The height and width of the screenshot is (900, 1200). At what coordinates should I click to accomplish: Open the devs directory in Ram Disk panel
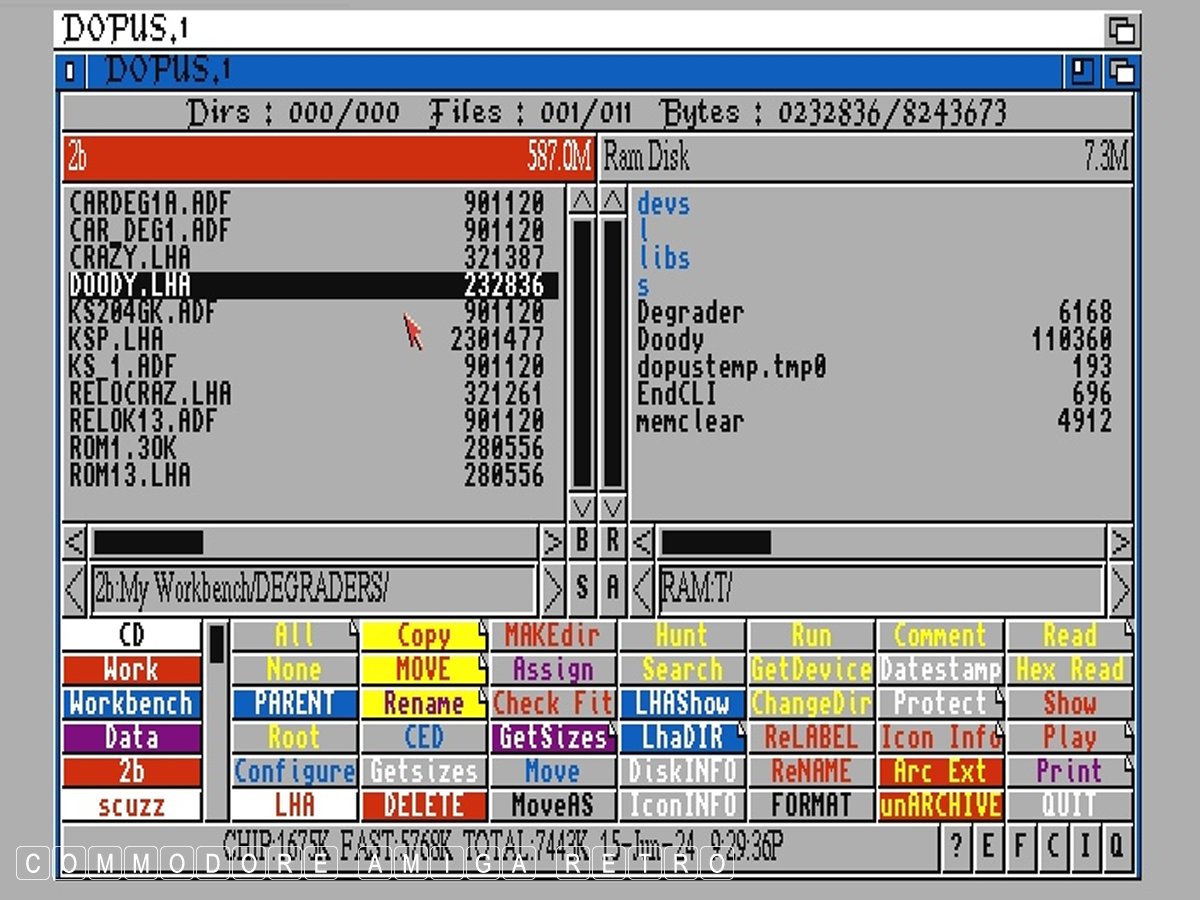point(663,204)
